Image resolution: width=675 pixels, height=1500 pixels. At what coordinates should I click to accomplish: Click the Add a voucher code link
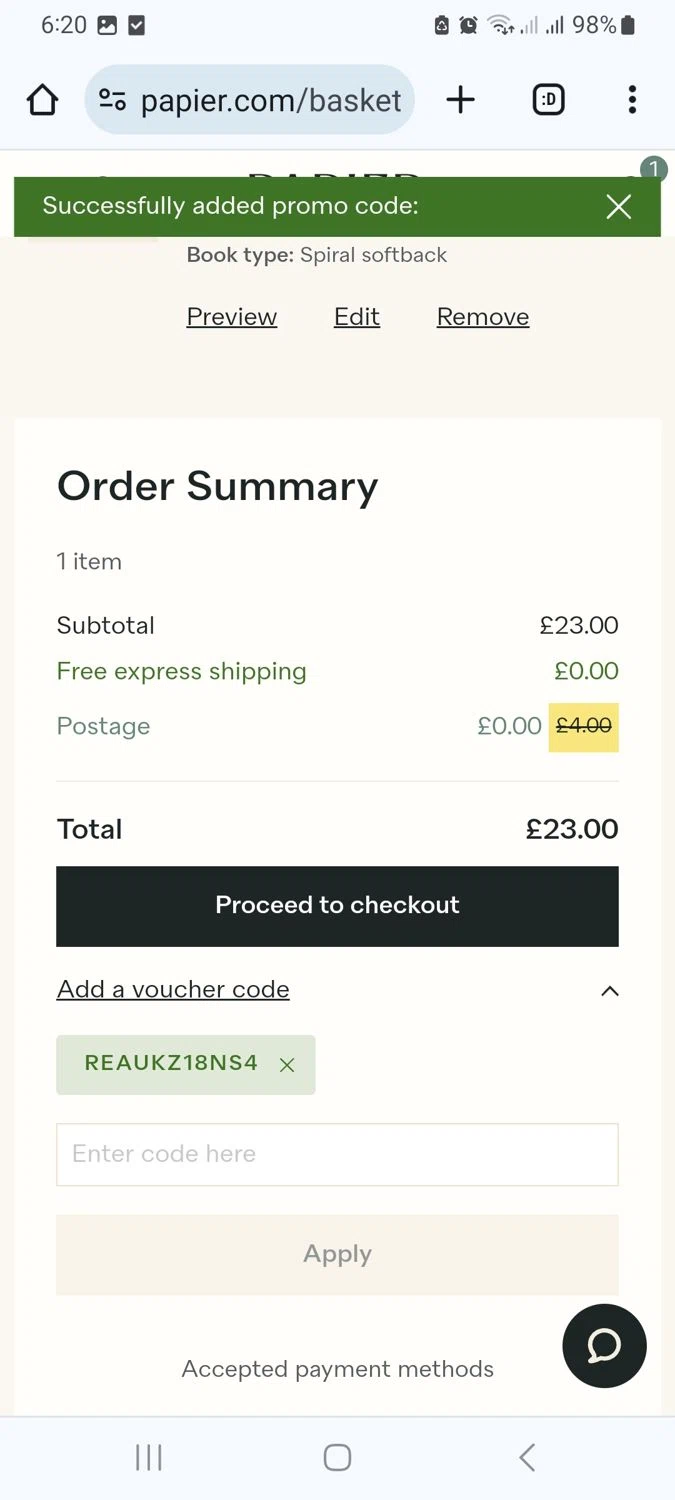[173, 989]
